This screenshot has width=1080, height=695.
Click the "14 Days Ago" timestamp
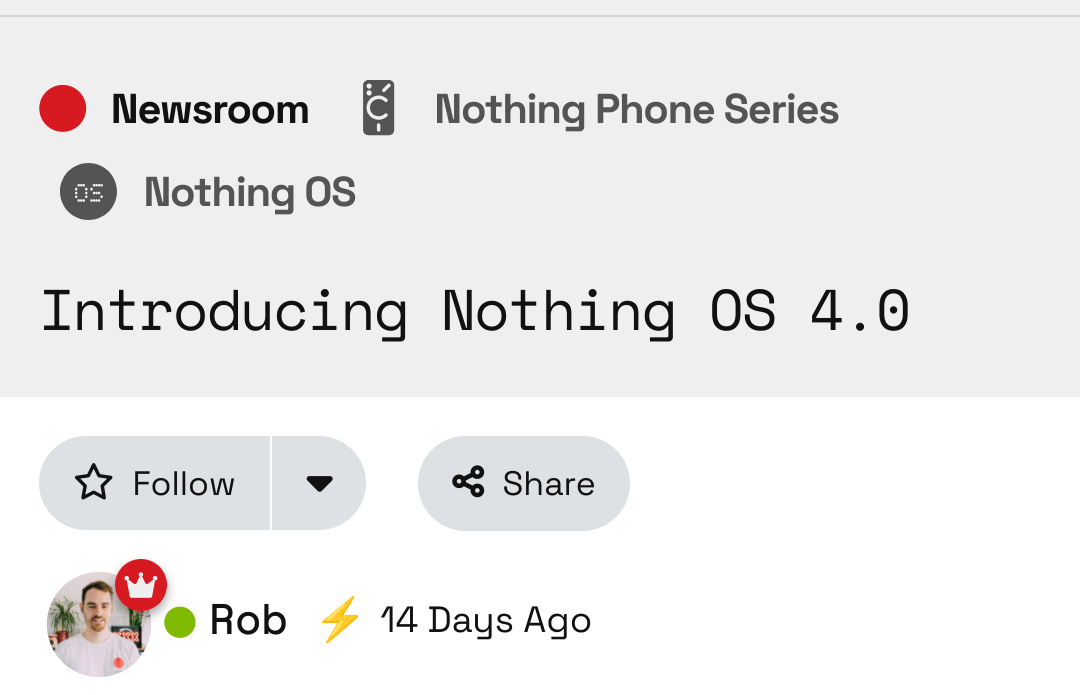(486, 621)
